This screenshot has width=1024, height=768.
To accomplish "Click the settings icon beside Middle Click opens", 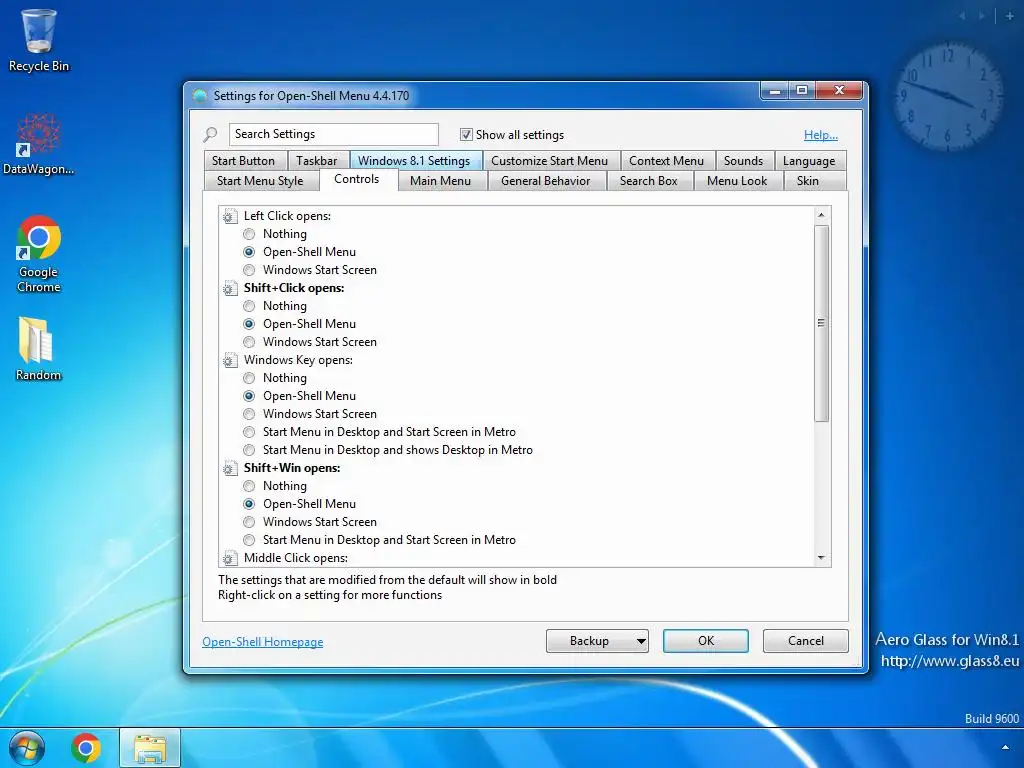I will [229, 558].
